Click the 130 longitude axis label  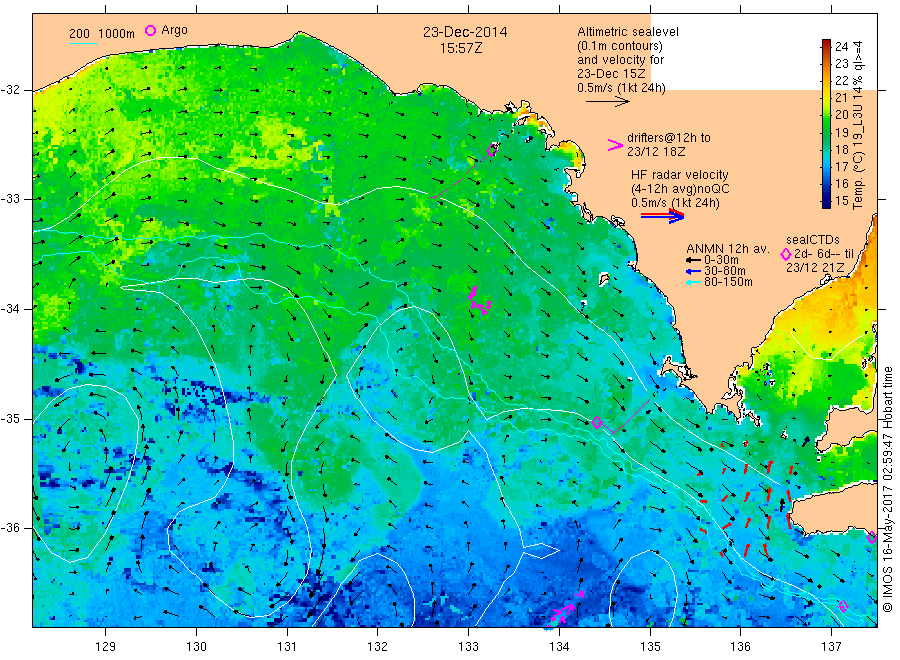pos(196,647)
